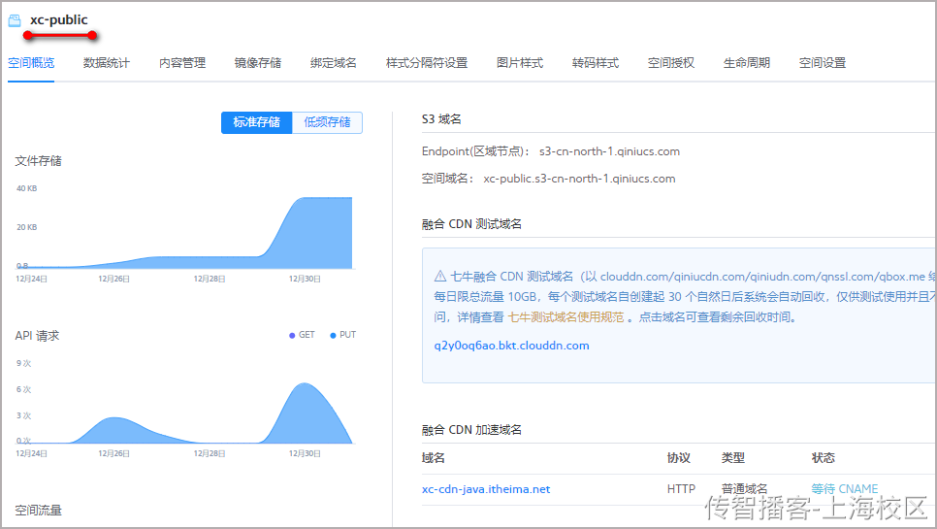Click the 融合 CDN 测试域名 heading
The width and height of the screenshot is (937, 529).
tap(471, 224)
